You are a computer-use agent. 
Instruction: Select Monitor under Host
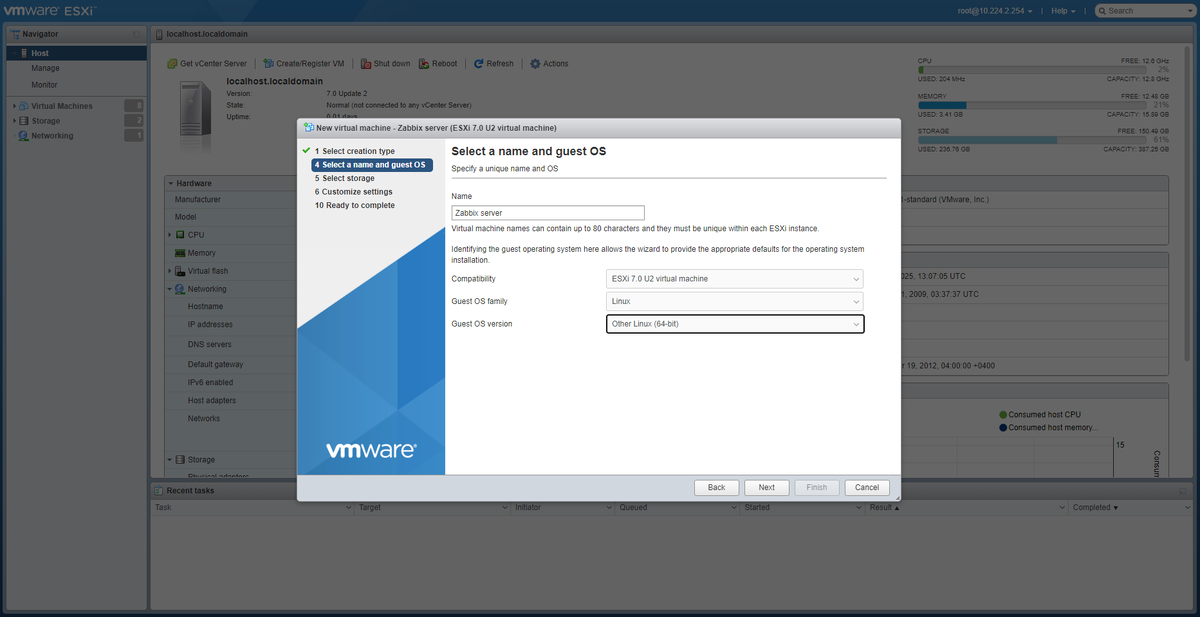click(x=45, y=85)
